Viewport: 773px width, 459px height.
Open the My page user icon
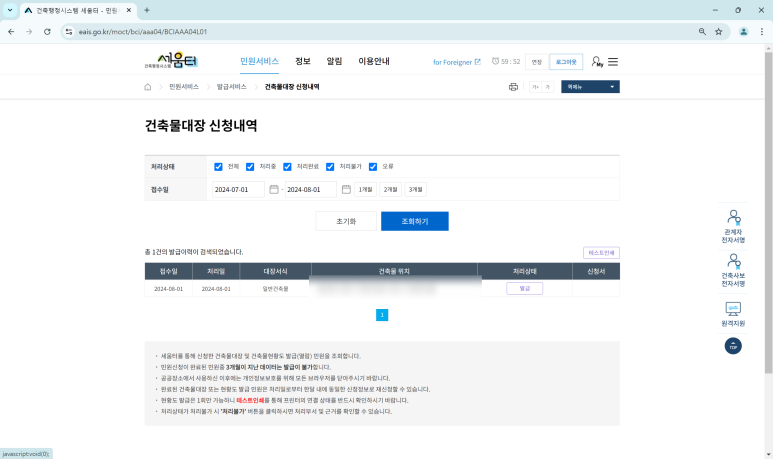click(597, 62)
